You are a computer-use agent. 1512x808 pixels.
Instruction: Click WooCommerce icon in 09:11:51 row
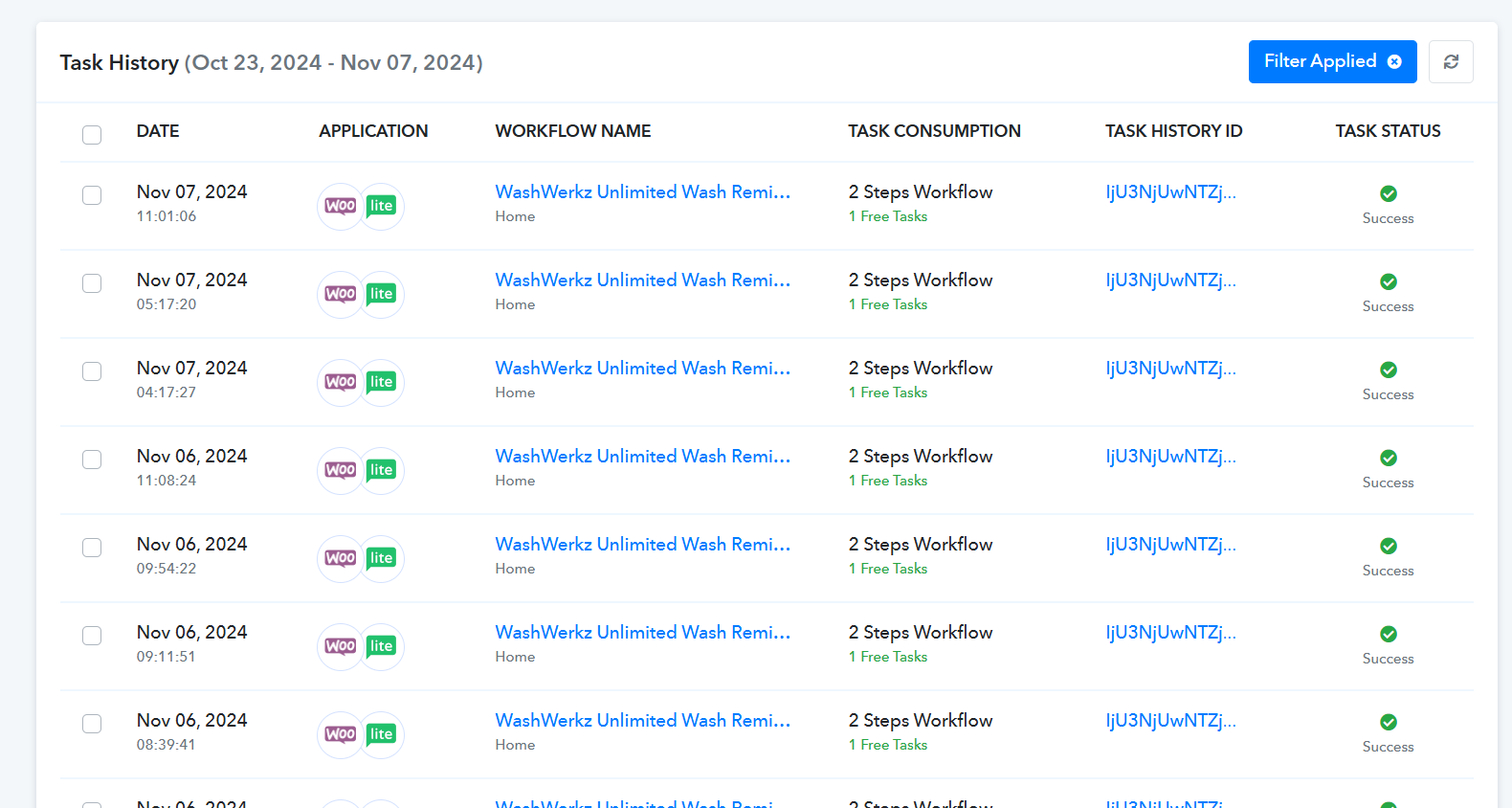(341, 646)
